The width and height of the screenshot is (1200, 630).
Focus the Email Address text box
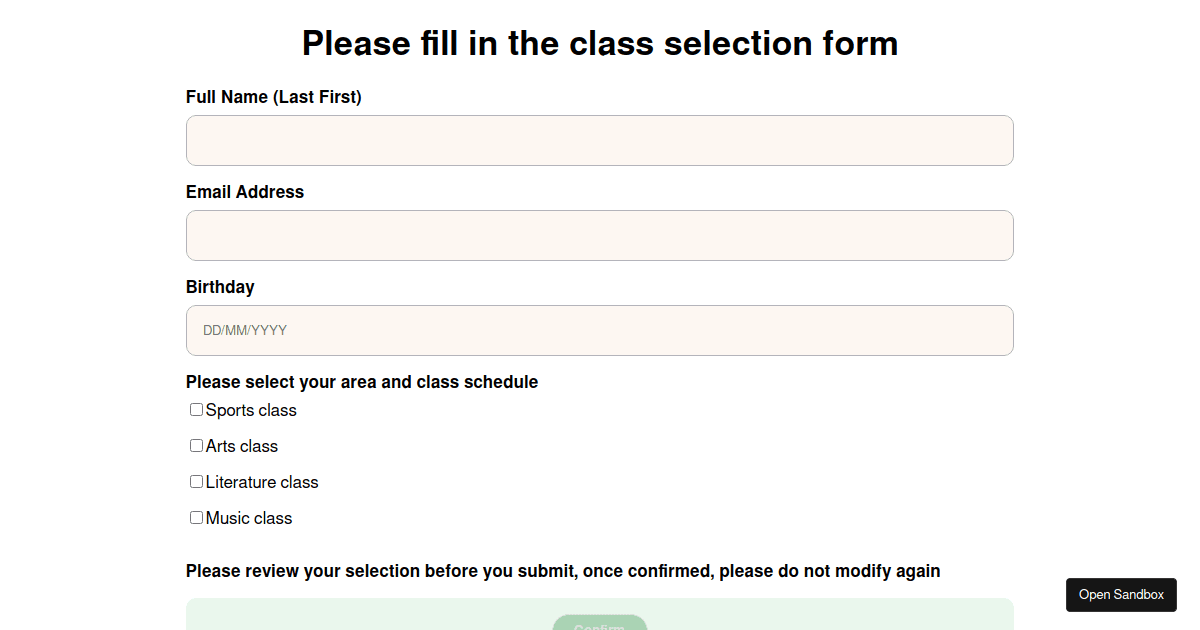(600, 235)
